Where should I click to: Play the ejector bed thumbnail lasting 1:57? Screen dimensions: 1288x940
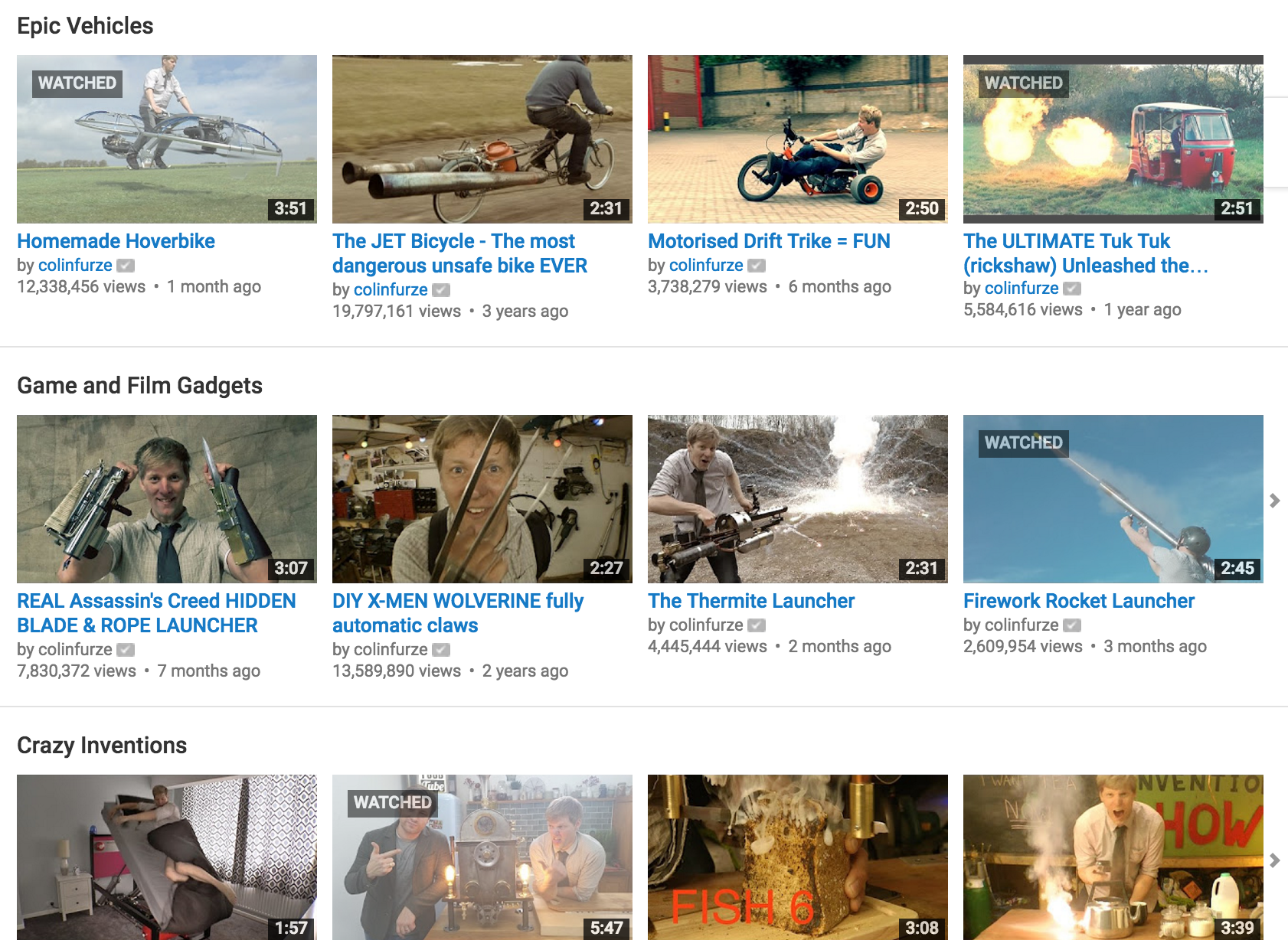167,857
